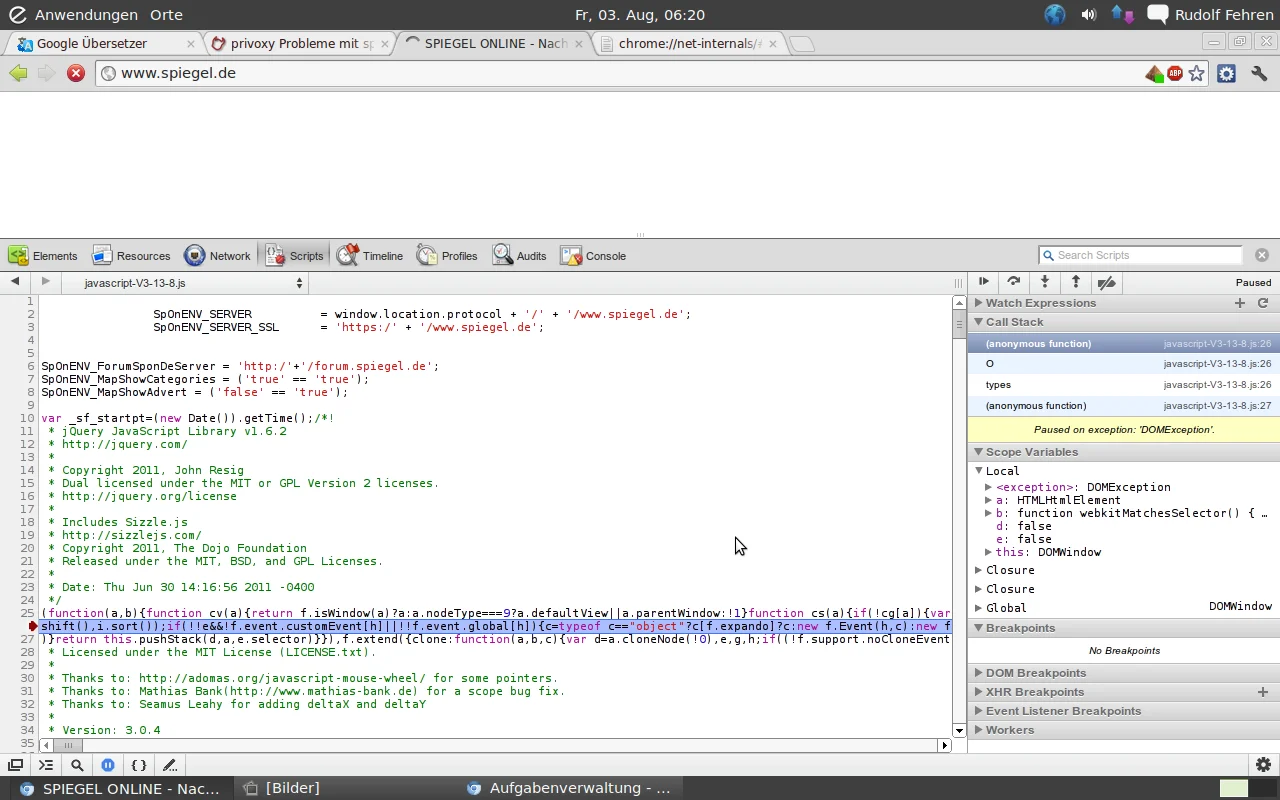Stop loading the page
This screenshot has width=1280, height=800.
click(x=76, y=73)
